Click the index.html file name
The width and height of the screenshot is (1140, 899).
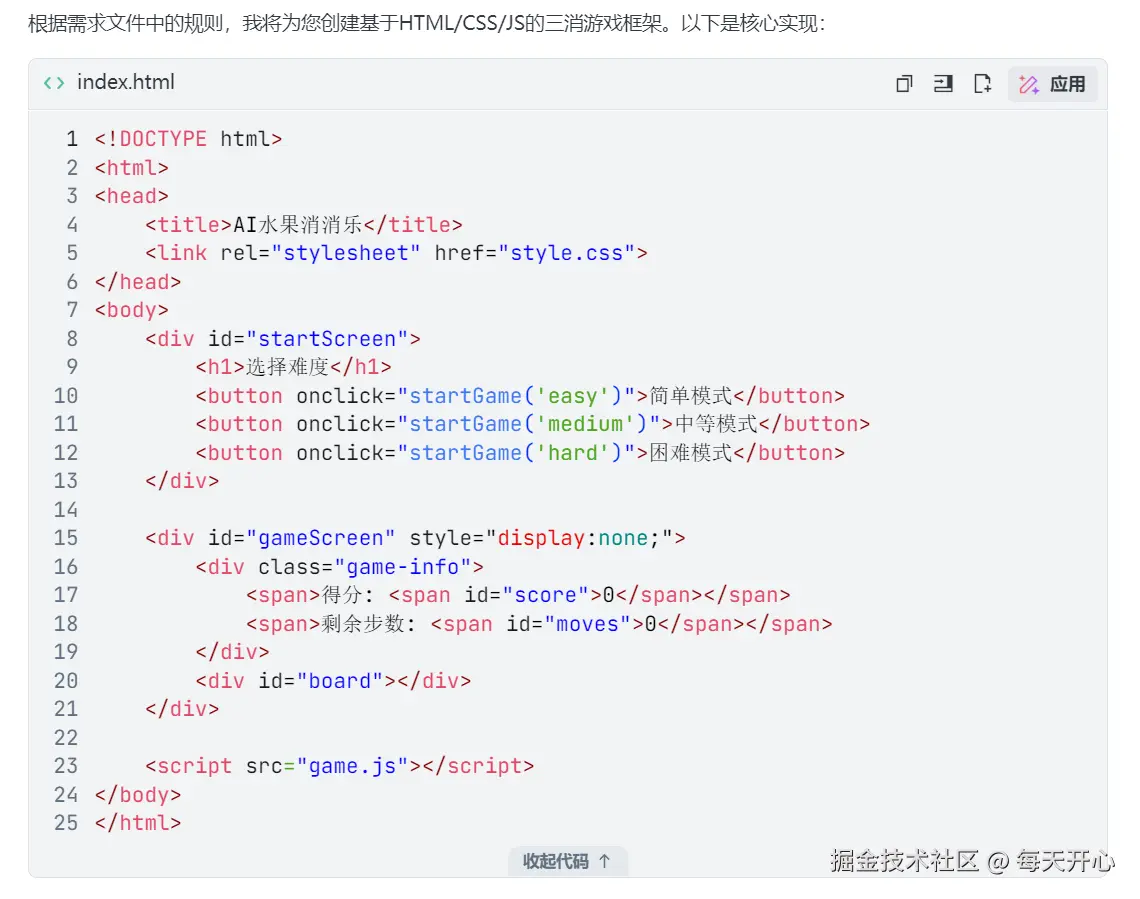(x=126, y=82)
